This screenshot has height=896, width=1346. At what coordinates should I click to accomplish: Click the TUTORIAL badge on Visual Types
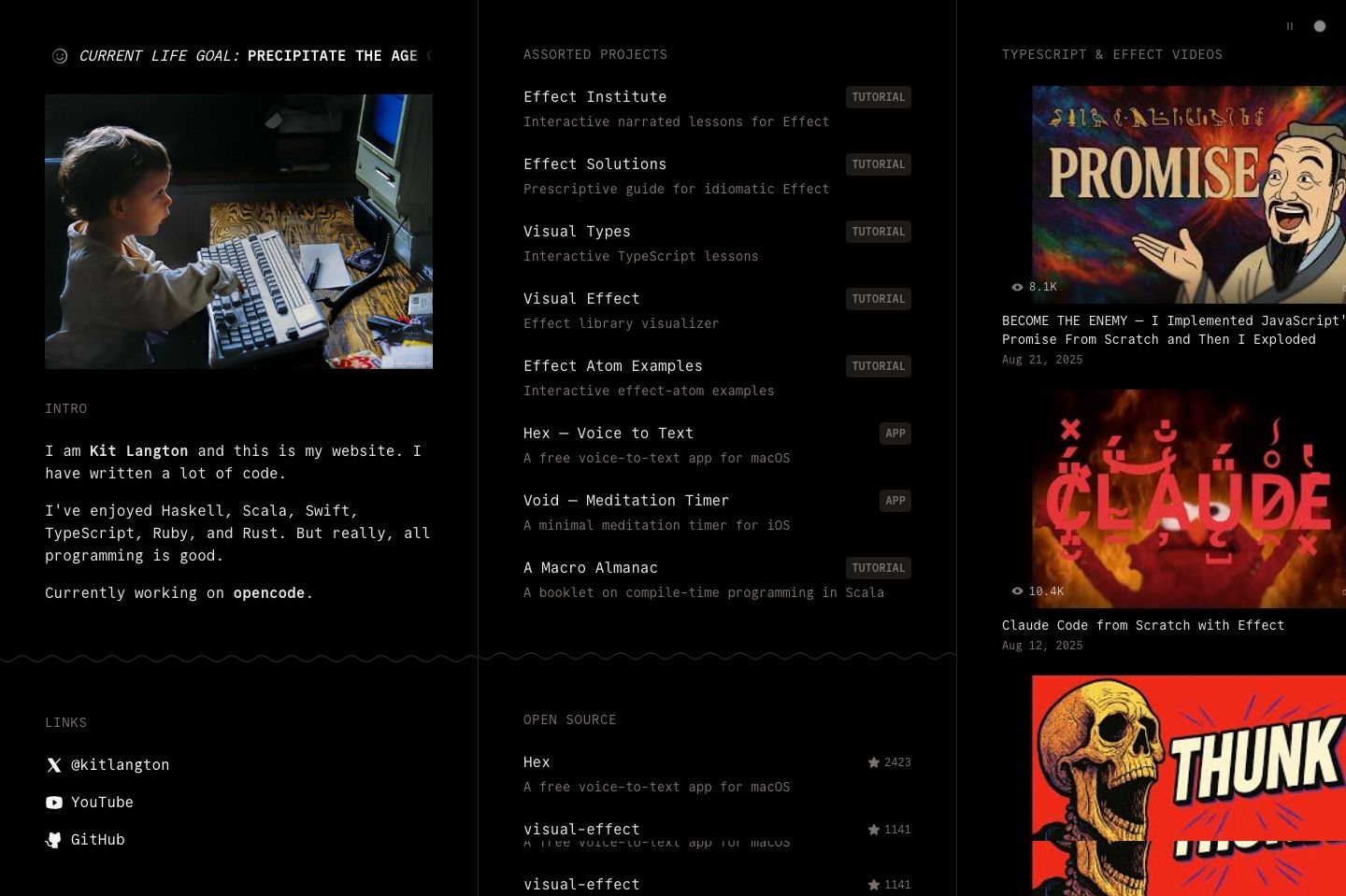pyautogui.click(x=879, y=232)
